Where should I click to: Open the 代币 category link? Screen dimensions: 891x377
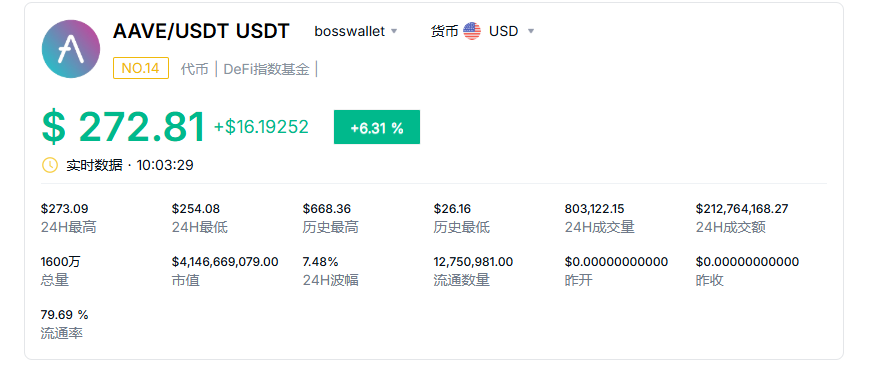(194, 69)
